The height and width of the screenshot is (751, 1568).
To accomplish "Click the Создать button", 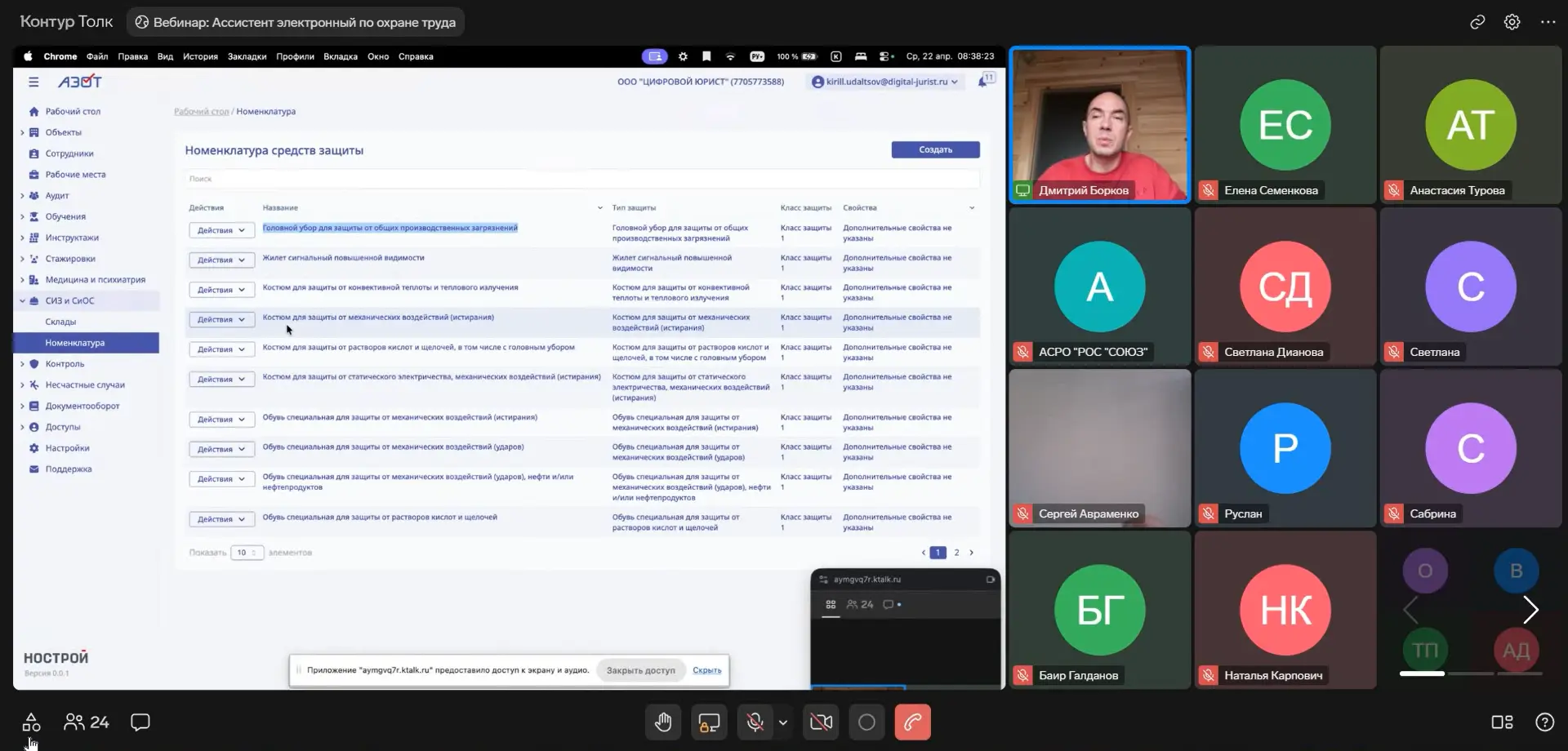I will point(935,149).
